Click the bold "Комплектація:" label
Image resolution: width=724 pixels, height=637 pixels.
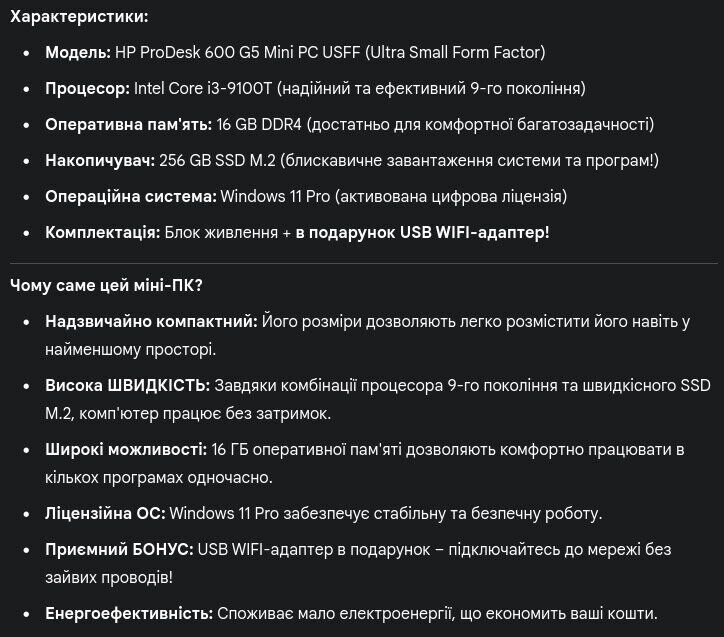pos(102,232)
